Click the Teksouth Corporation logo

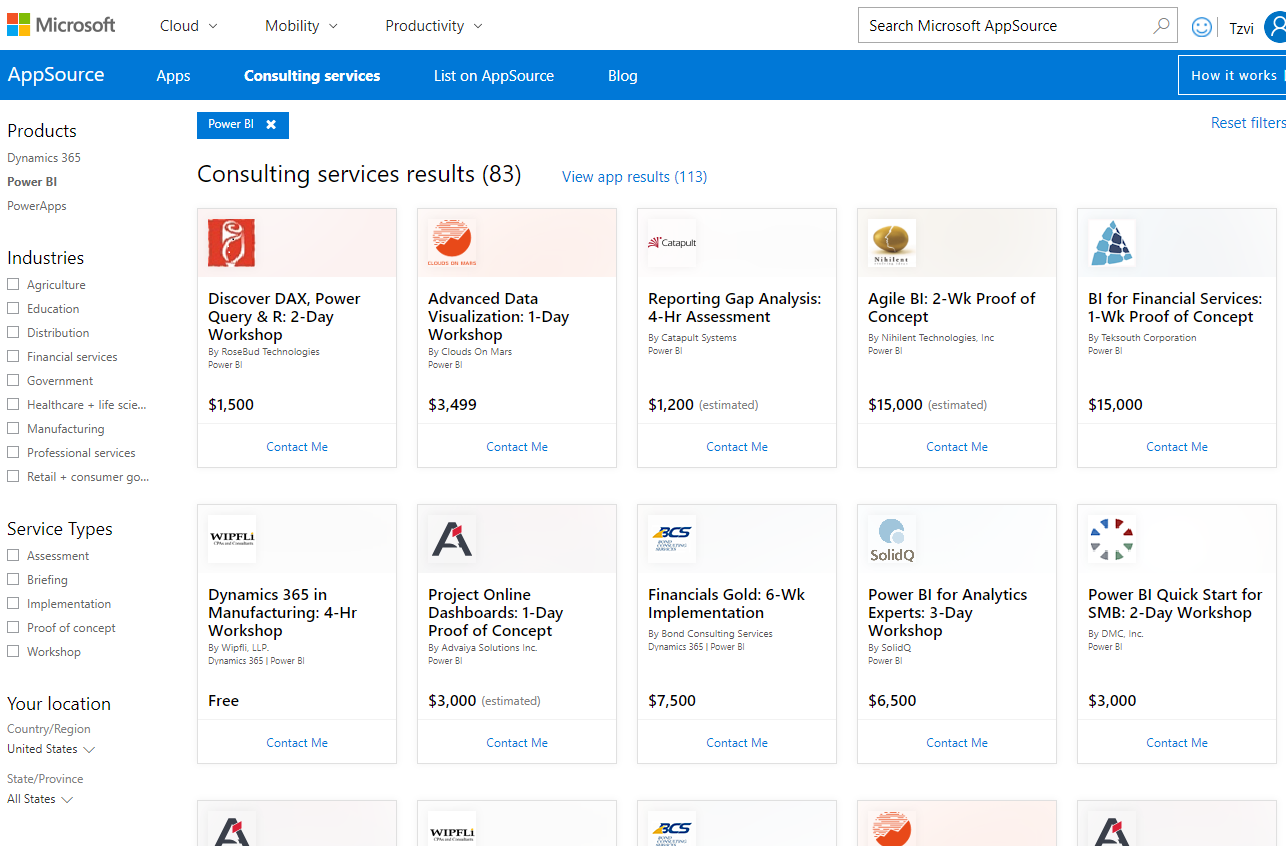click(1112, 243)
